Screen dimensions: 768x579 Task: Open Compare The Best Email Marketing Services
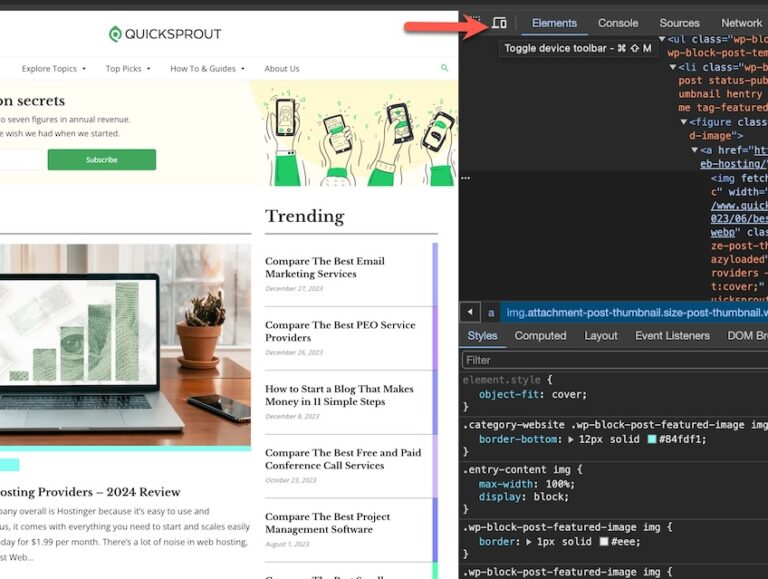[x=324, y=267]
